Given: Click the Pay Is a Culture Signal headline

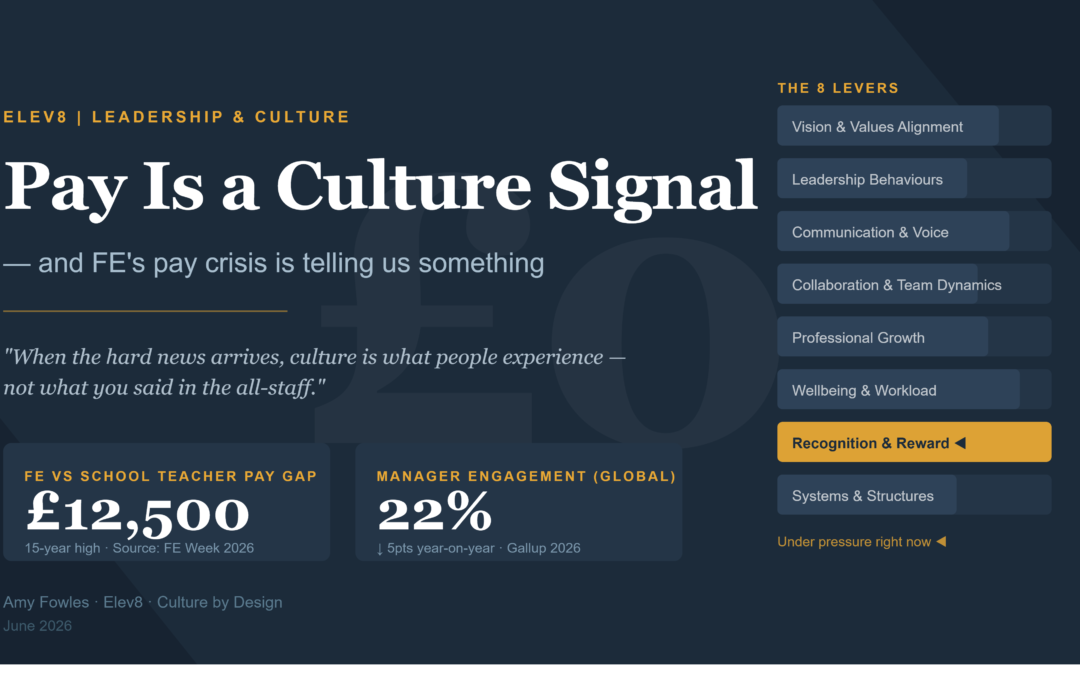Looking at the screenshot, I should click(380, 187).
